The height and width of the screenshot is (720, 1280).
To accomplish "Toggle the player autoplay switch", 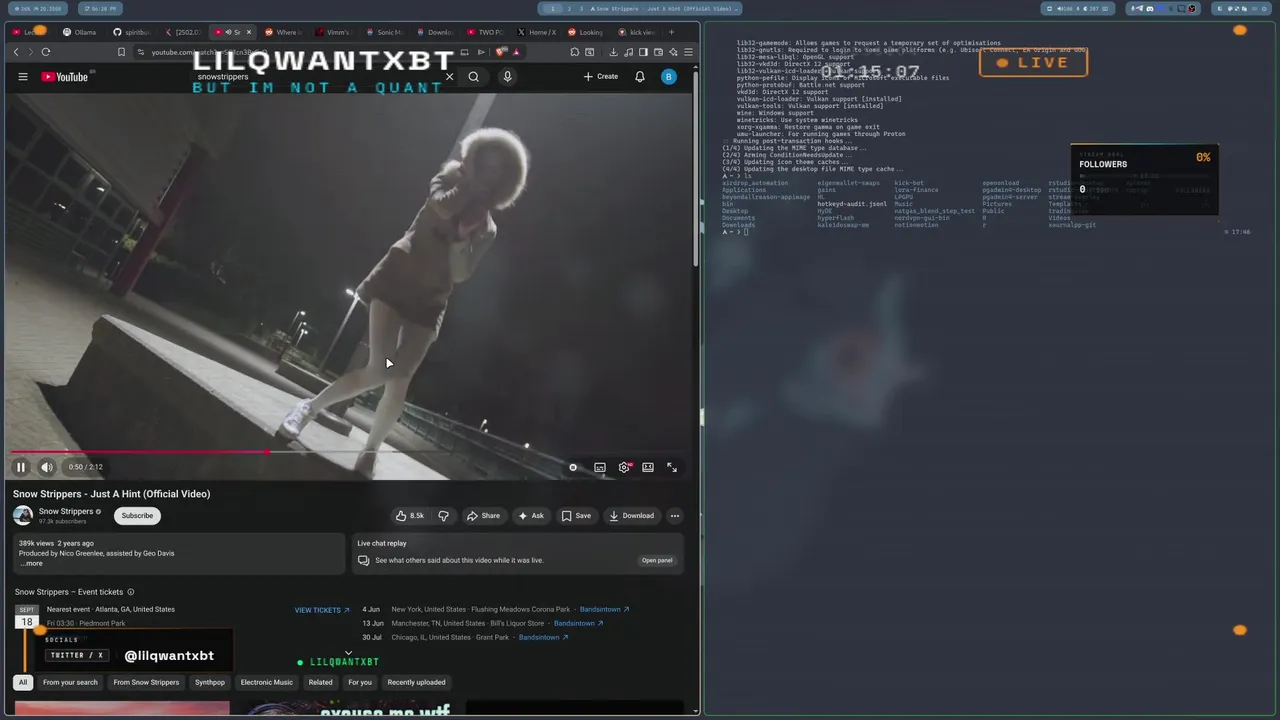I will coord(573,467).
